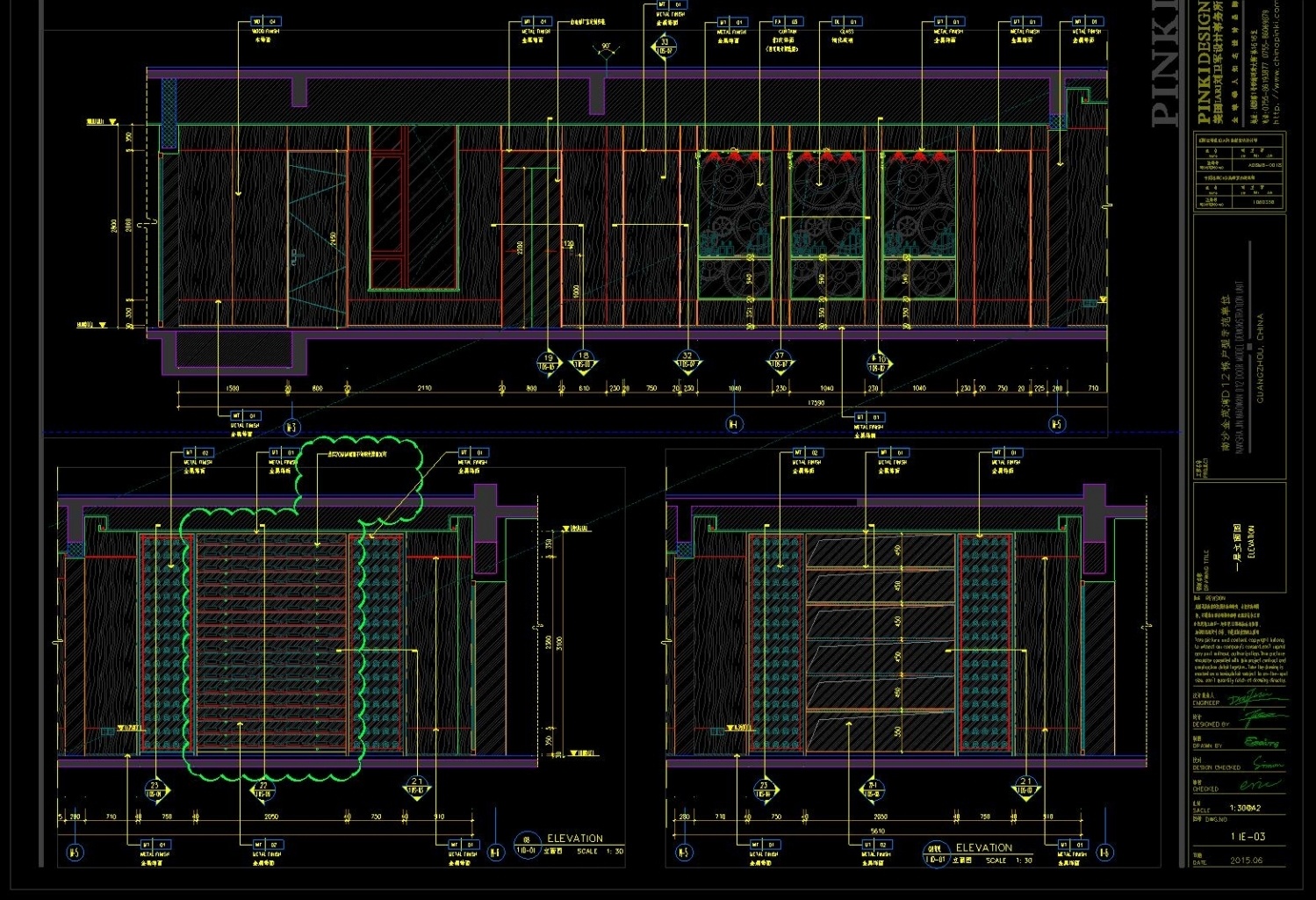Click the 90° angle annotation
This screenshot has height=900, width=1316.
pyautogui.click(x=606, y=47)
